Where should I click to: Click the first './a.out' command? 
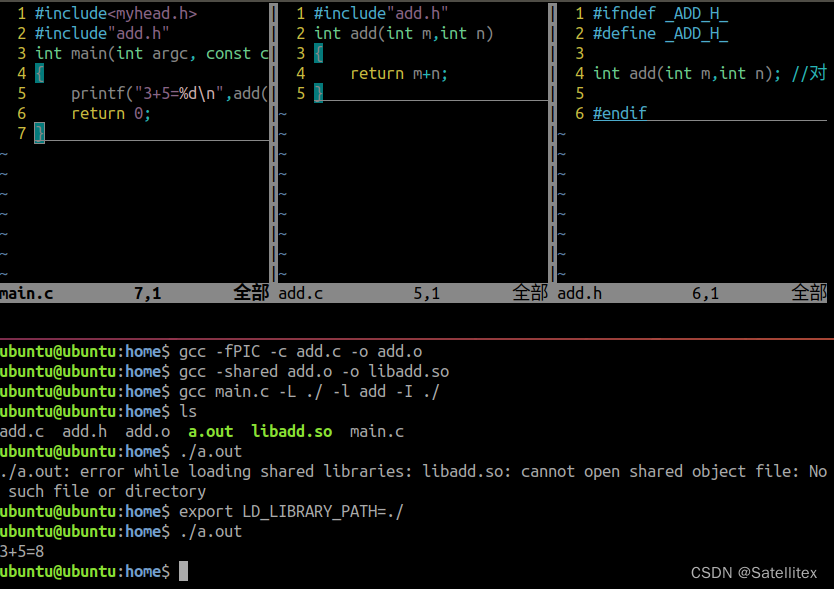[x=211, y=452]
